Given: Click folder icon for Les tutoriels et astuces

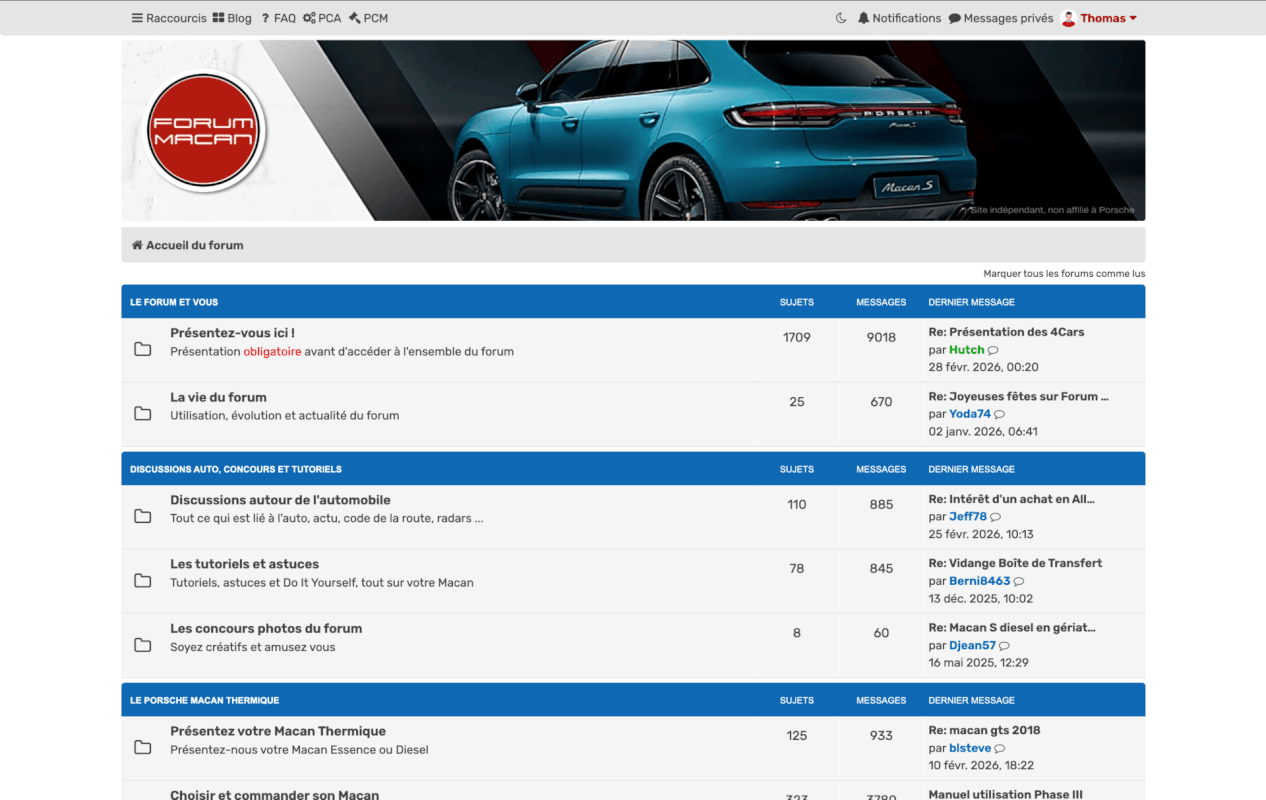Looking at the screenshot, I should pos(143,580).
